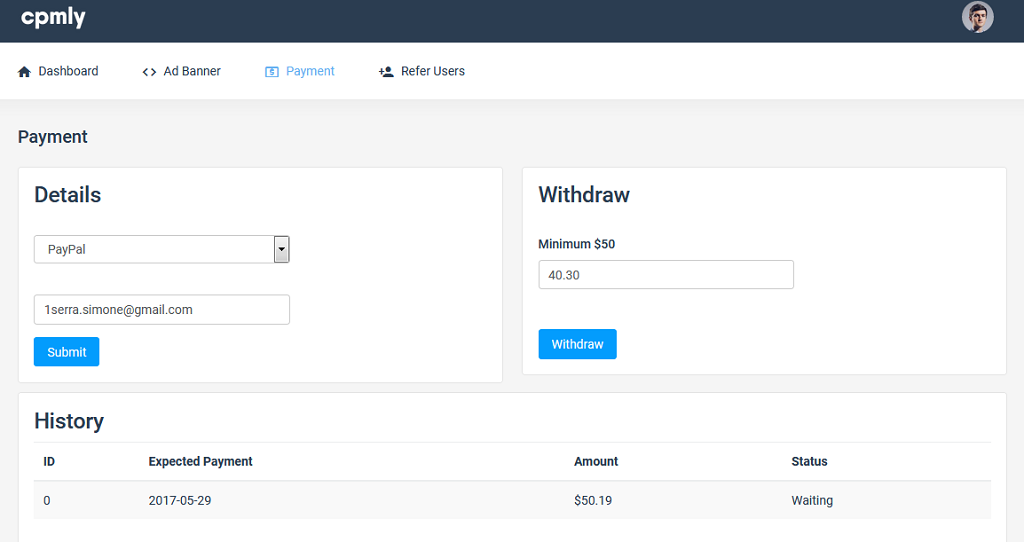The image size is (1024, 542).
Task: Click the Expected Payment column header
Action: pyautogui.click(x=200, y=462)
